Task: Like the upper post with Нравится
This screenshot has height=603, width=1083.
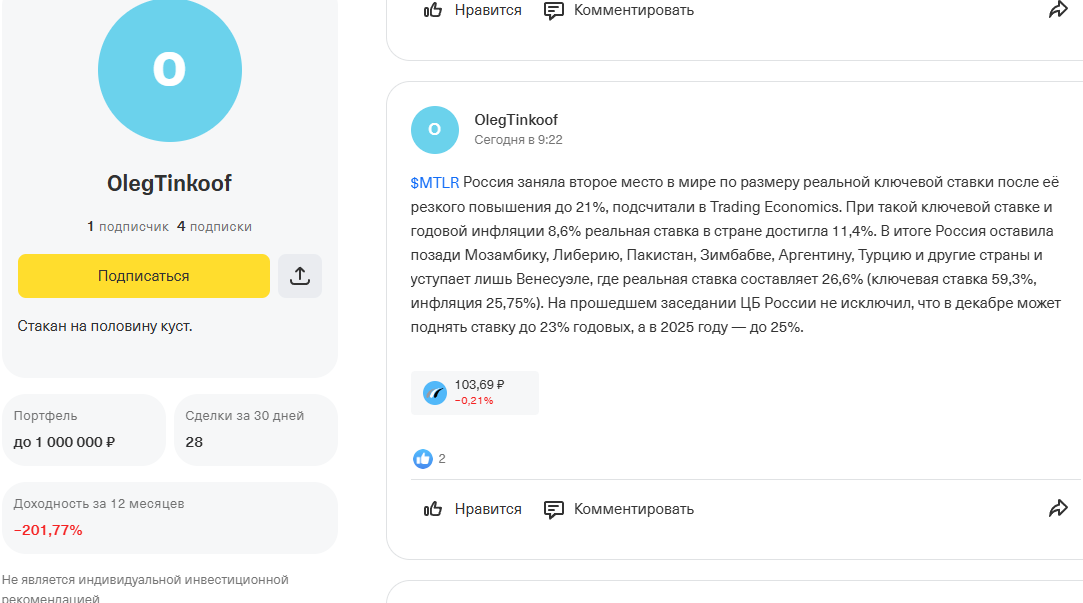Action: pos(473,10)
